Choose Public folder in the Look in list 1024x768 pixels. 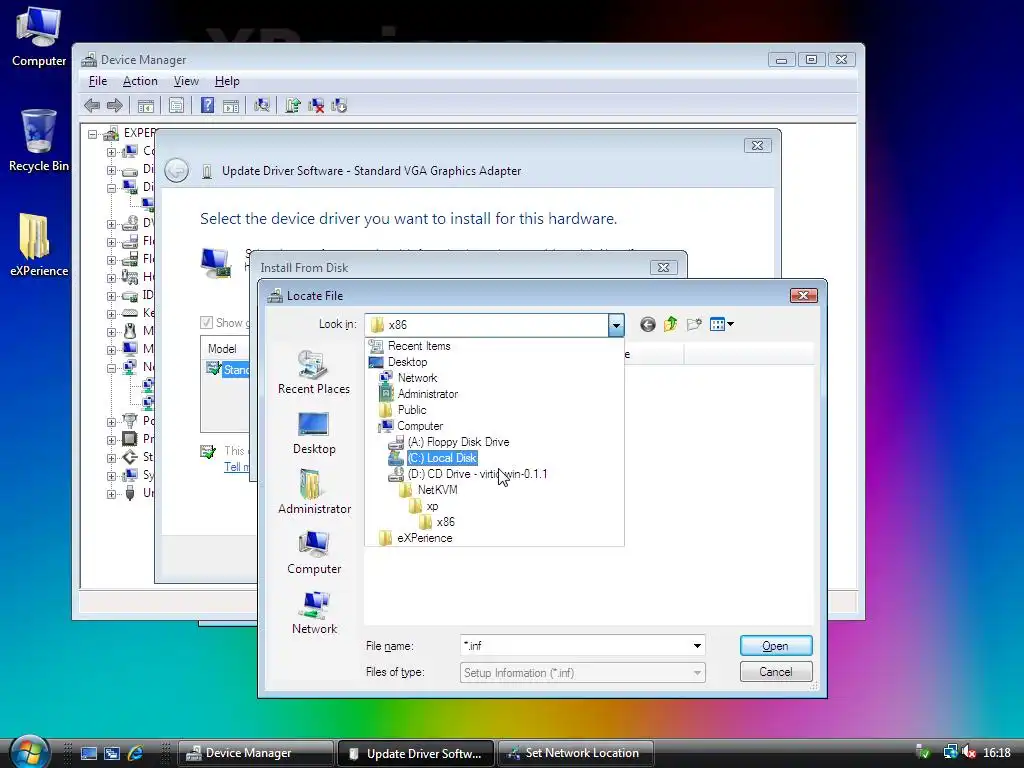(411, 410)
